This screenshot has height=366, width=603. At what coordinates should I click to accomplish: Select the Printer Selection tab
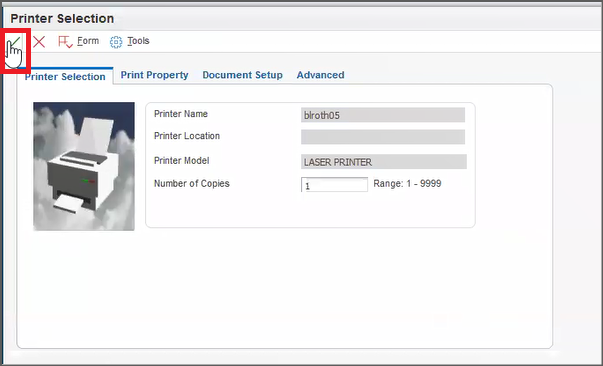click(65, 77)
